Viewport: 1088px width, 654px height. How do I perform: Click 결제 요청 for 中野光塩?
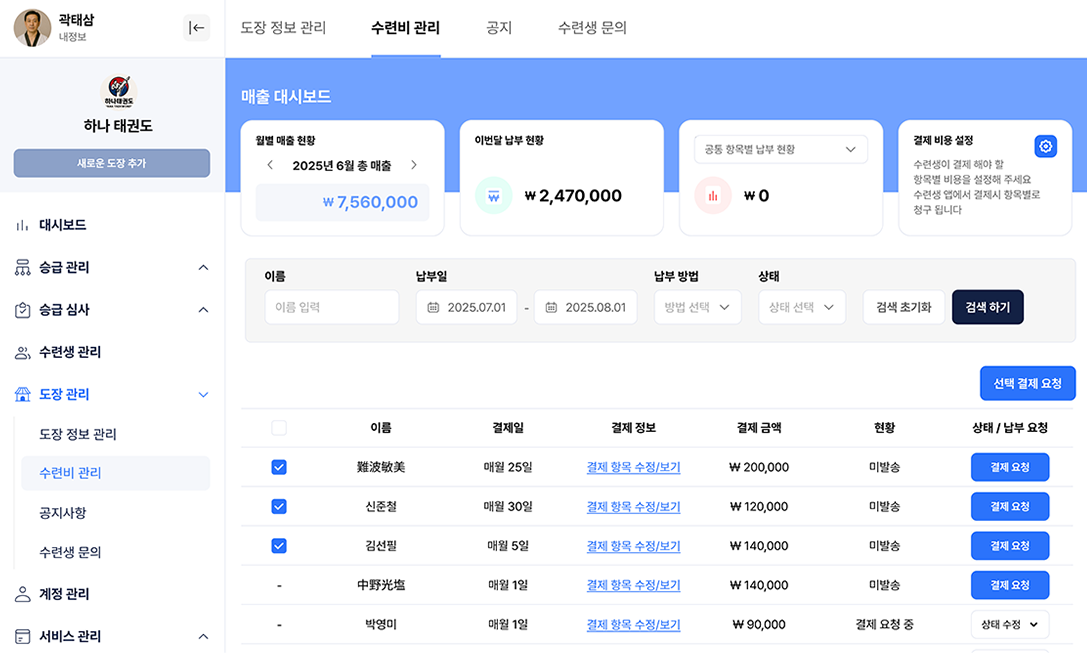coord(1010,585)
